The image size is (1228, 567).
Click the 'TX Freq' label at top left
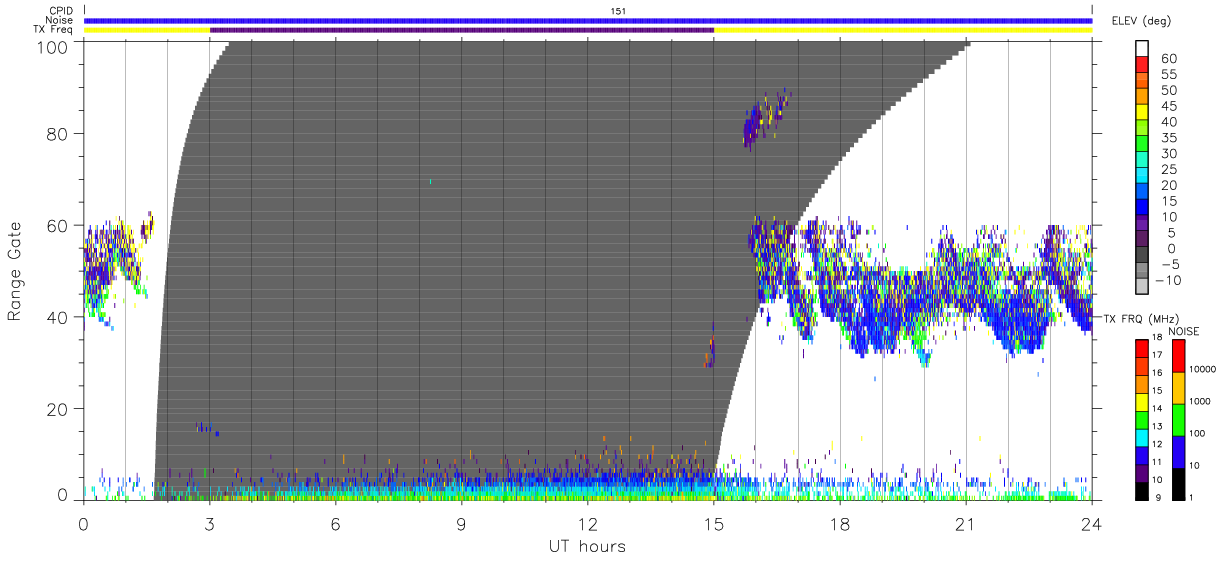point(53,30)
